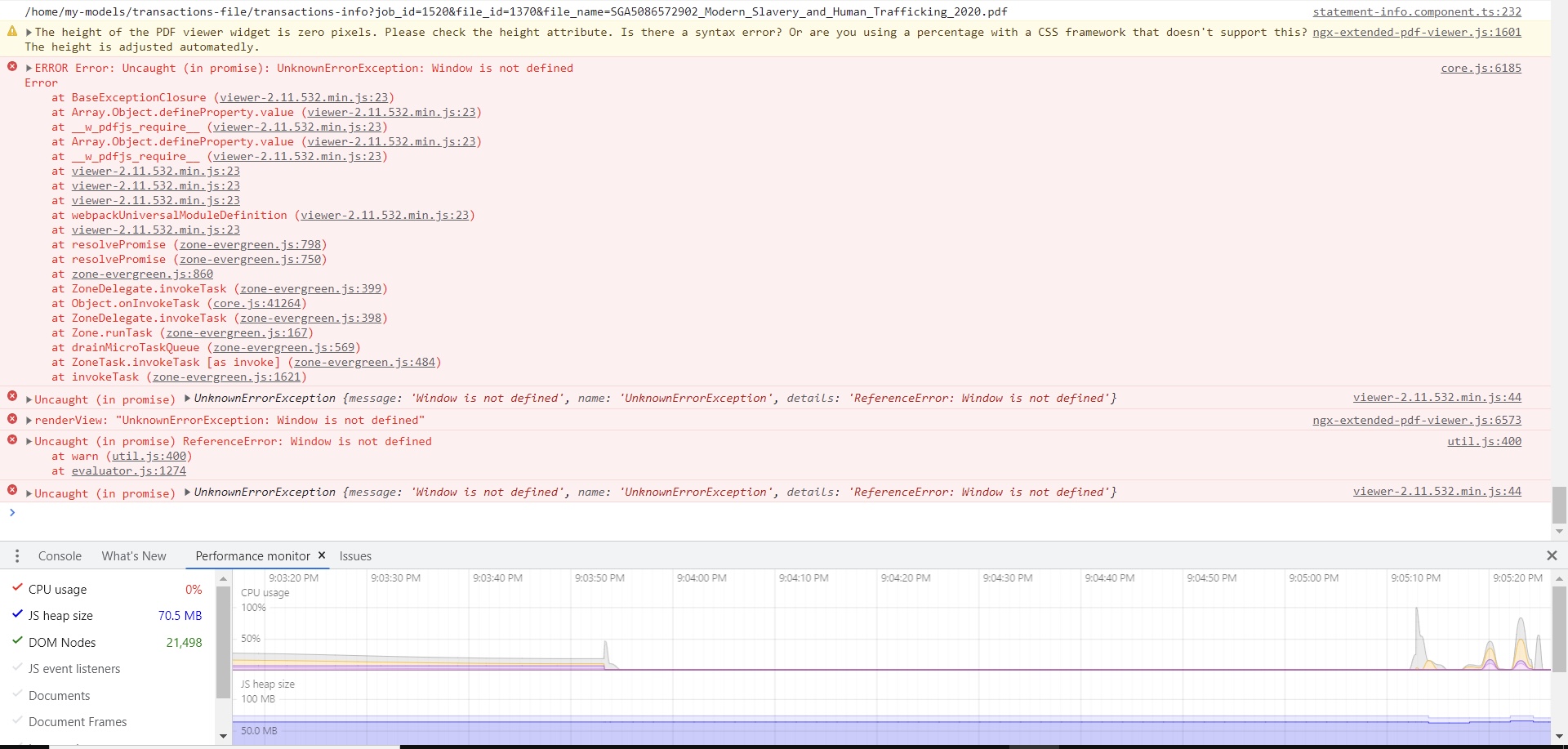Follow the util.js:400 source link

pyautogui.click(x=1484, y=441)
